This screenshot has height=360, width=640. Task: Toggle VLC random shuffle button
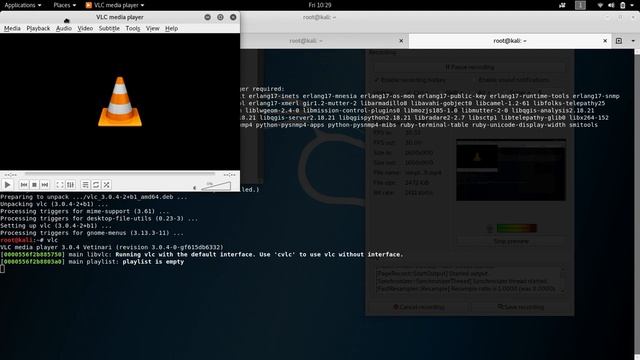(107, 185)
